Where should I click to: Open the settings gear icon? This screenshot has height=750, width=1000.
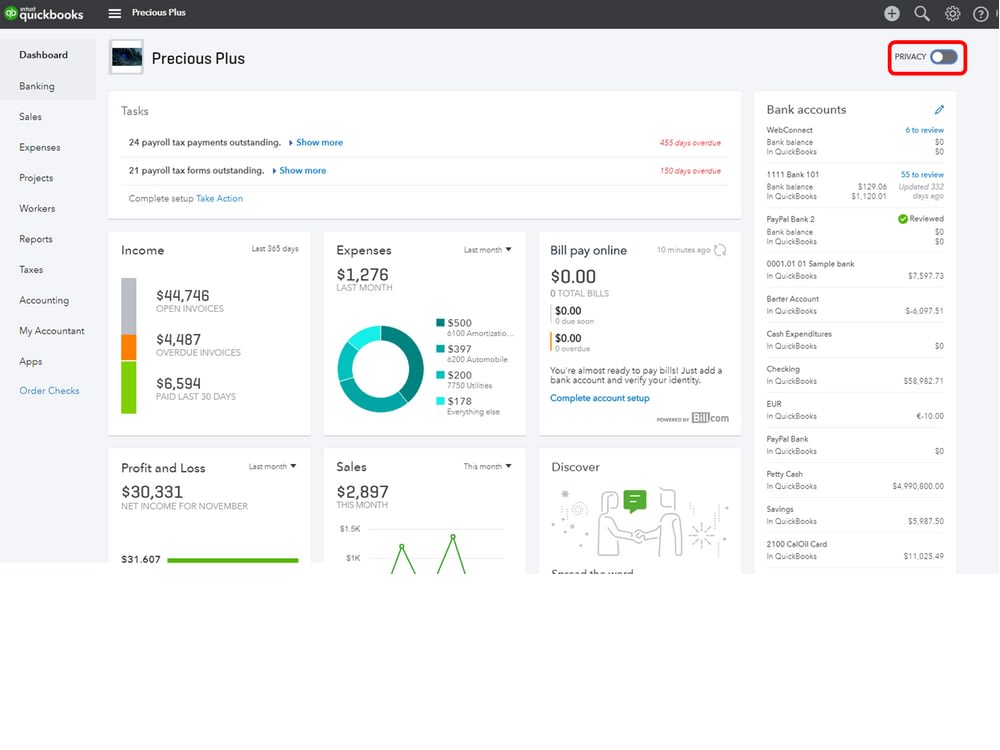pyautogui.click(x=952, y=13)
